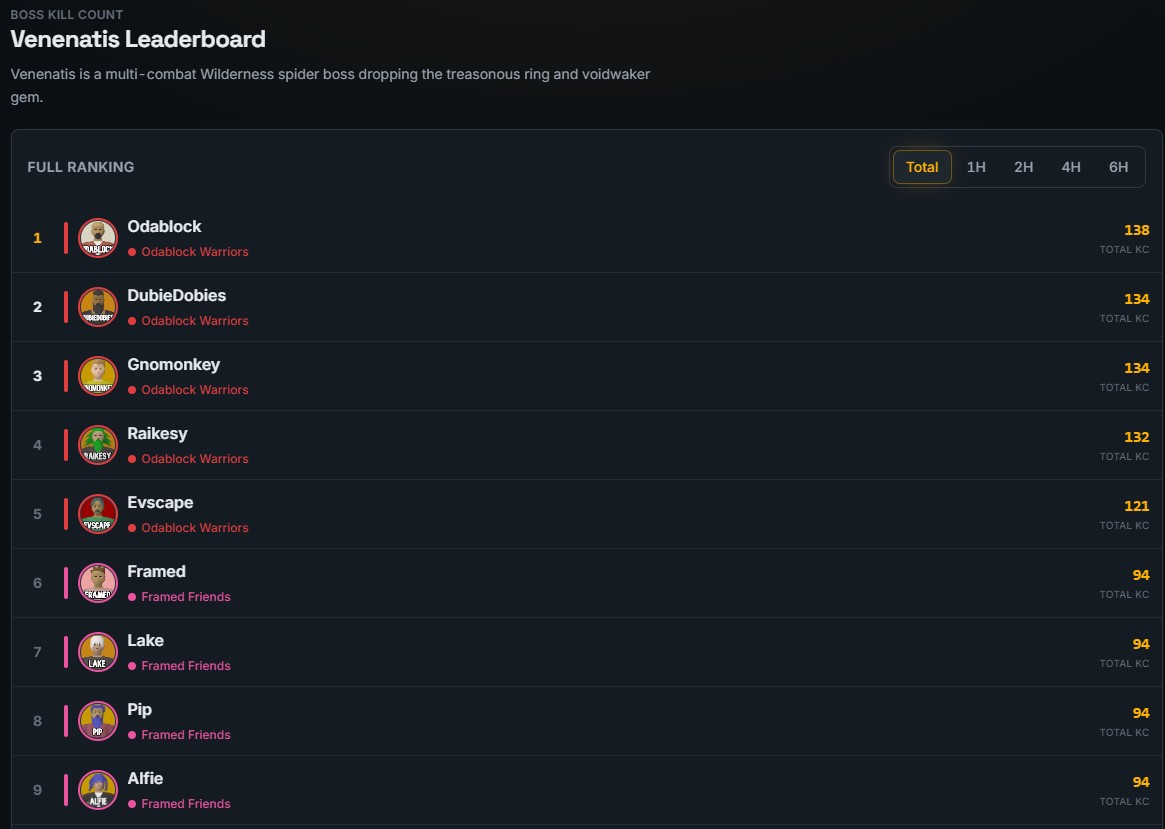This screenshot has width=1165, height=829.
Task: Select the Total time filter tab
Action: tap(922, 167)
